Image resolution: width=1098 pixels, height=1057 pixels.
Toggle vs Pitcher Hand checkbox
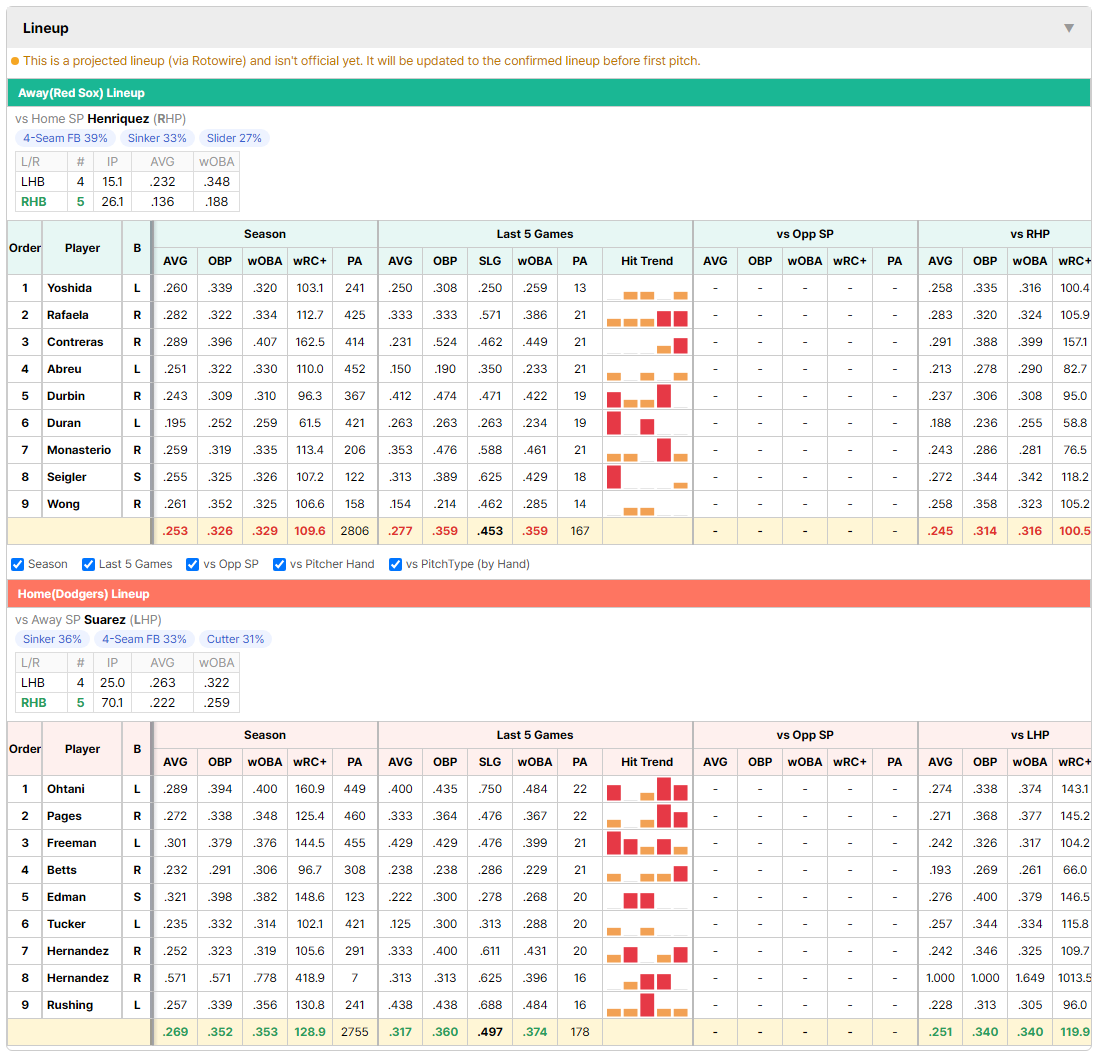[x=279, y=565]
